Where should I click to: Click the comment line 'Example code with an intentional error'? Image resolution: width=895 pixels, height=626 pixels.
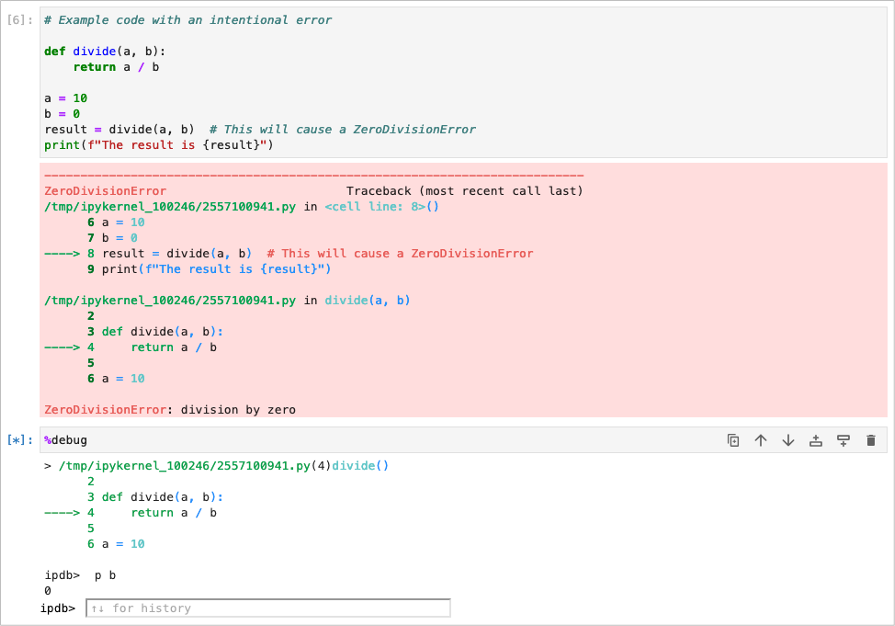coord(188,20)
